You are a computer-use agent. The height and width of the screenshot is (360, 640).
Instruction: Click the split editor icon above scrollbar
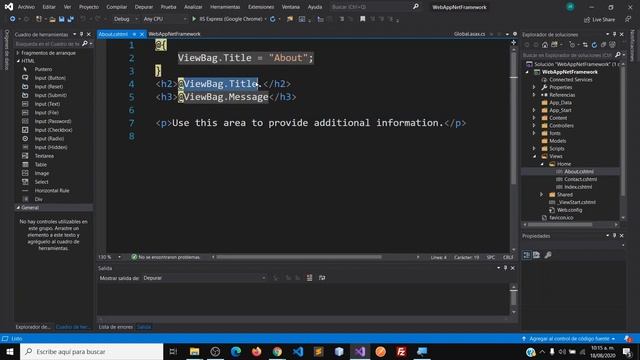tap(513, 42)
